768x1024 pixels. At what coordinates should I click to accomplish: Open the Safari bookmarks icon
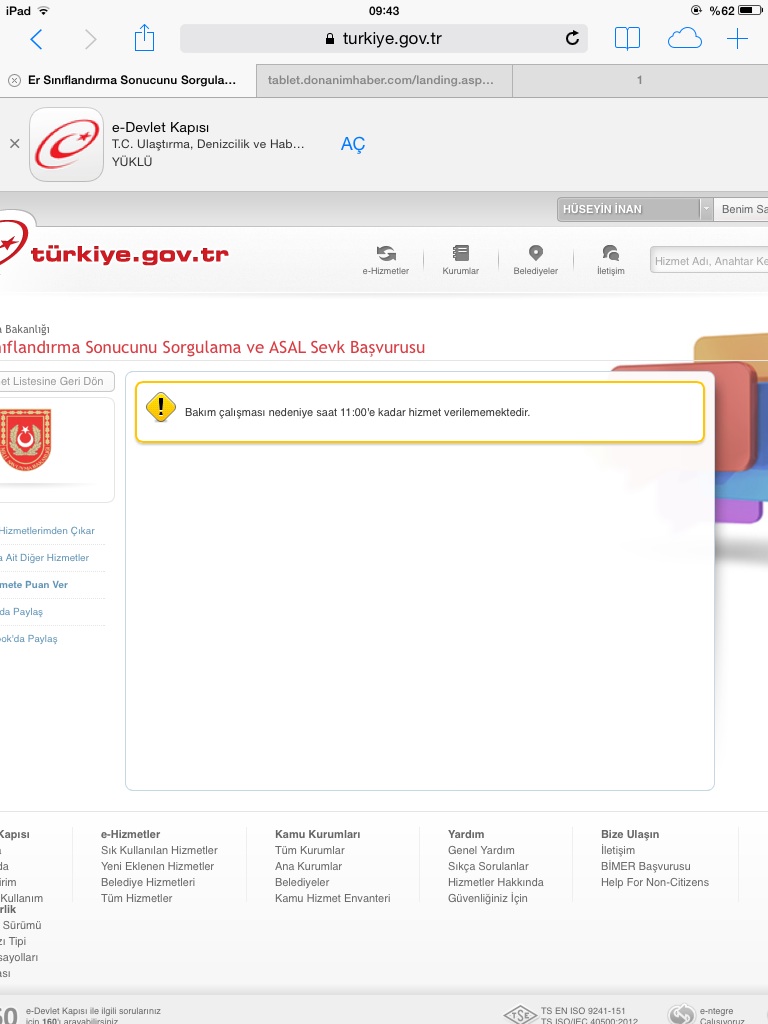(627, 39)
